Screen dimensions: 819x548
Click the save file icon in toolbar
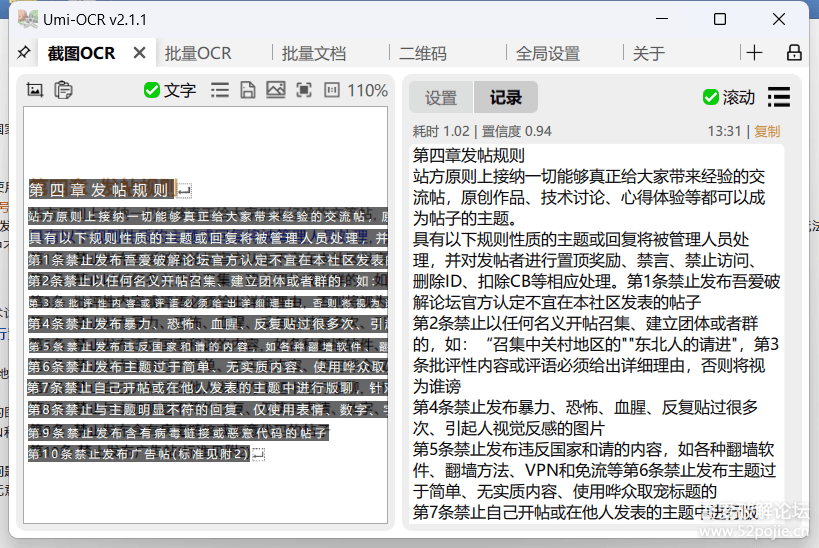coord(248,90)
